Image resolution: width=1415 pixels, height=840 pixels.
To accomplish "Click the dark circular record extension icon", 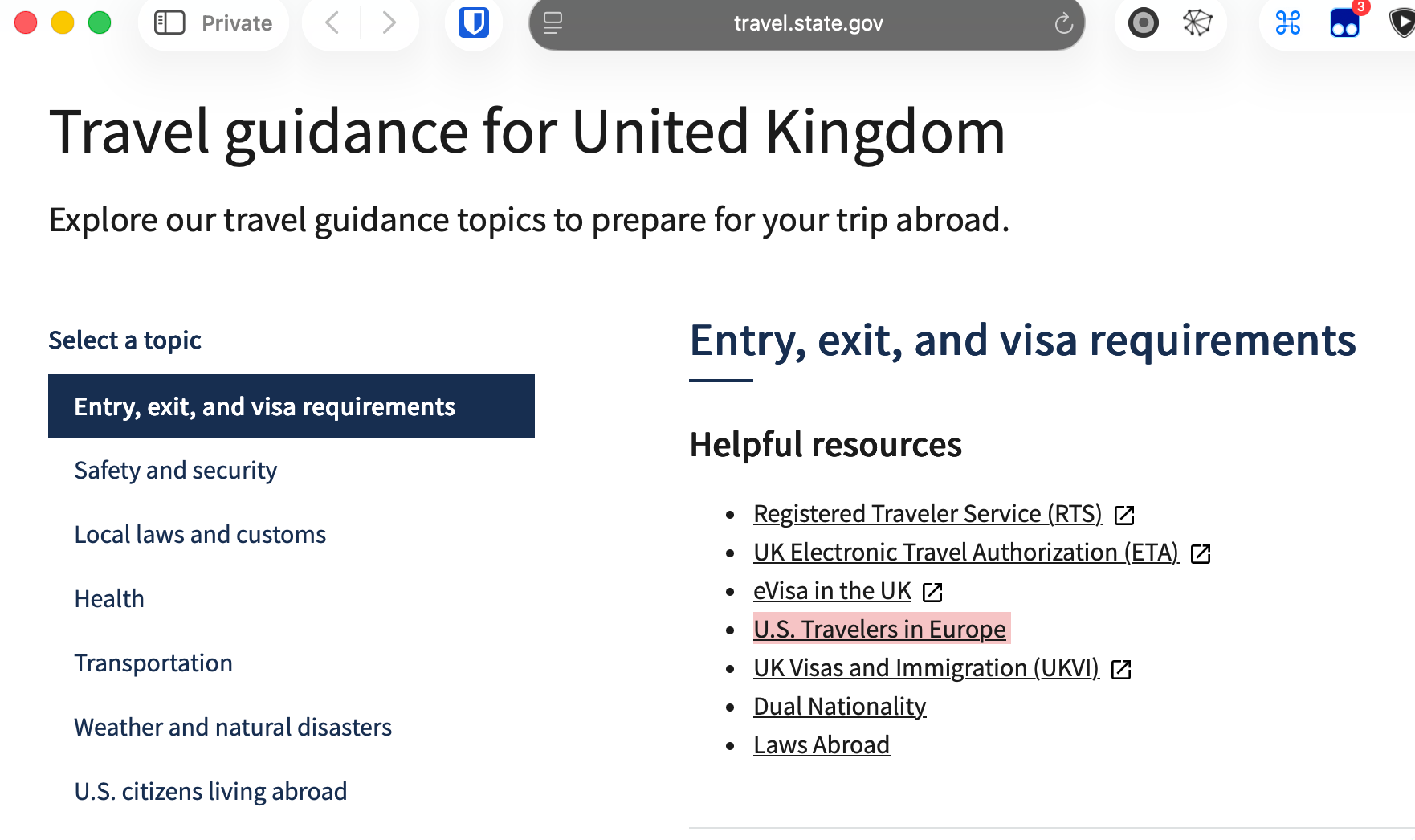I will click(1143, 23).
